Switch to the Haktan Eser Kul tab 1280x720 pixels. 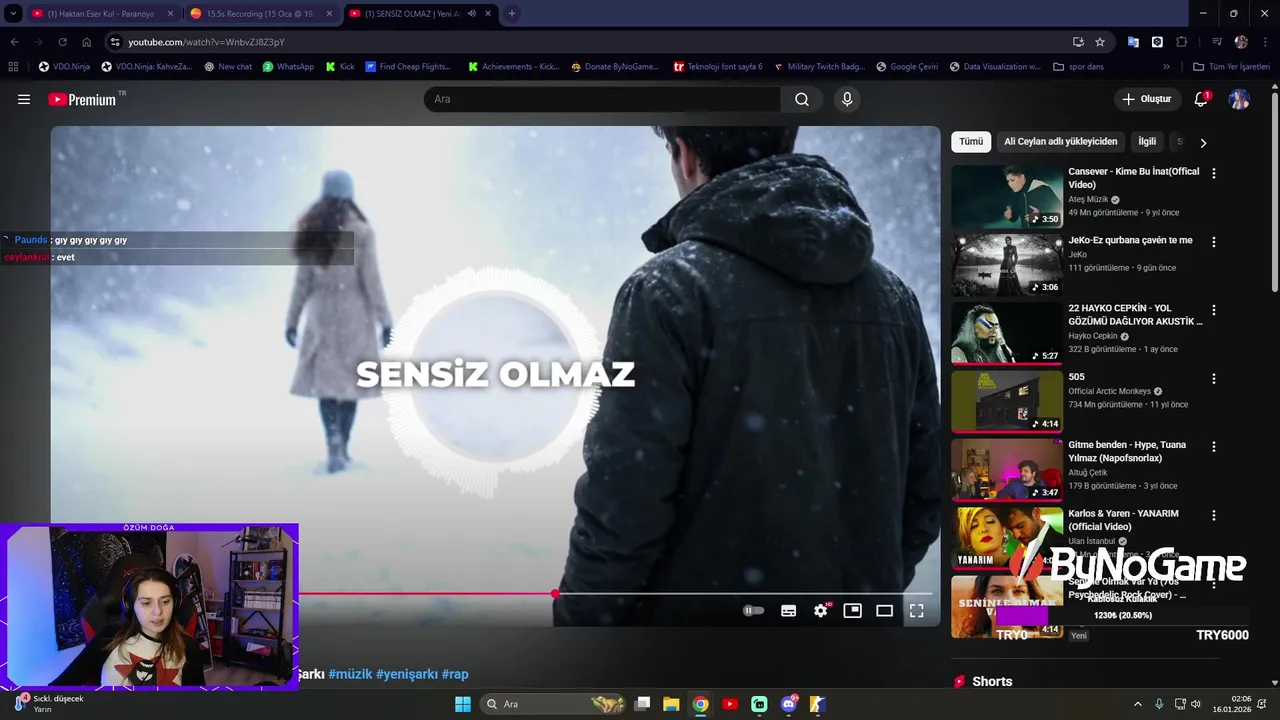coord(102,14)
